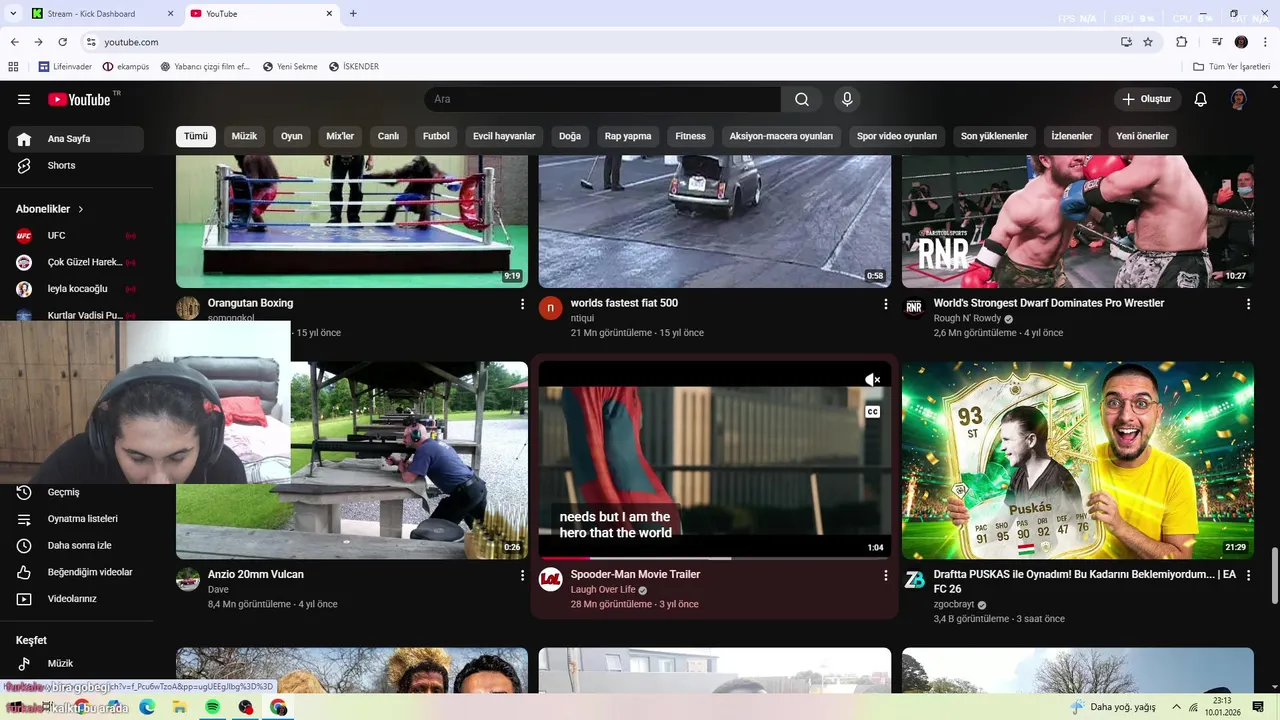Open Chrome extensions puzzle icon
The image size is (1280, 720).
(1181, 42)
